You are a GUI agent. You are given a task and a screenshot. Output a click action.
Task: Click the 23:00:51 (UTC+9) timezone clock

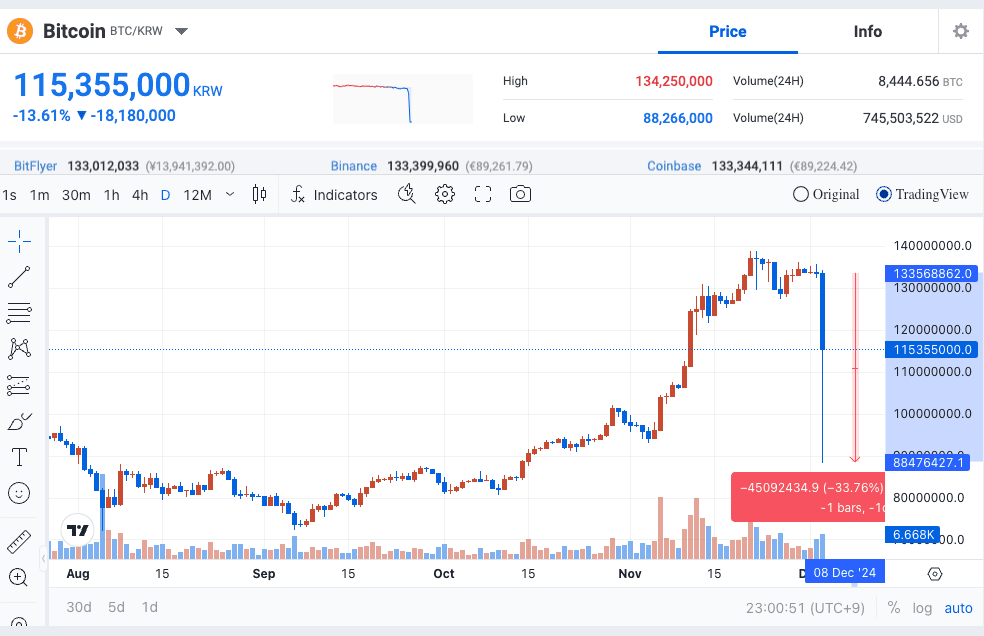[805, 608]
